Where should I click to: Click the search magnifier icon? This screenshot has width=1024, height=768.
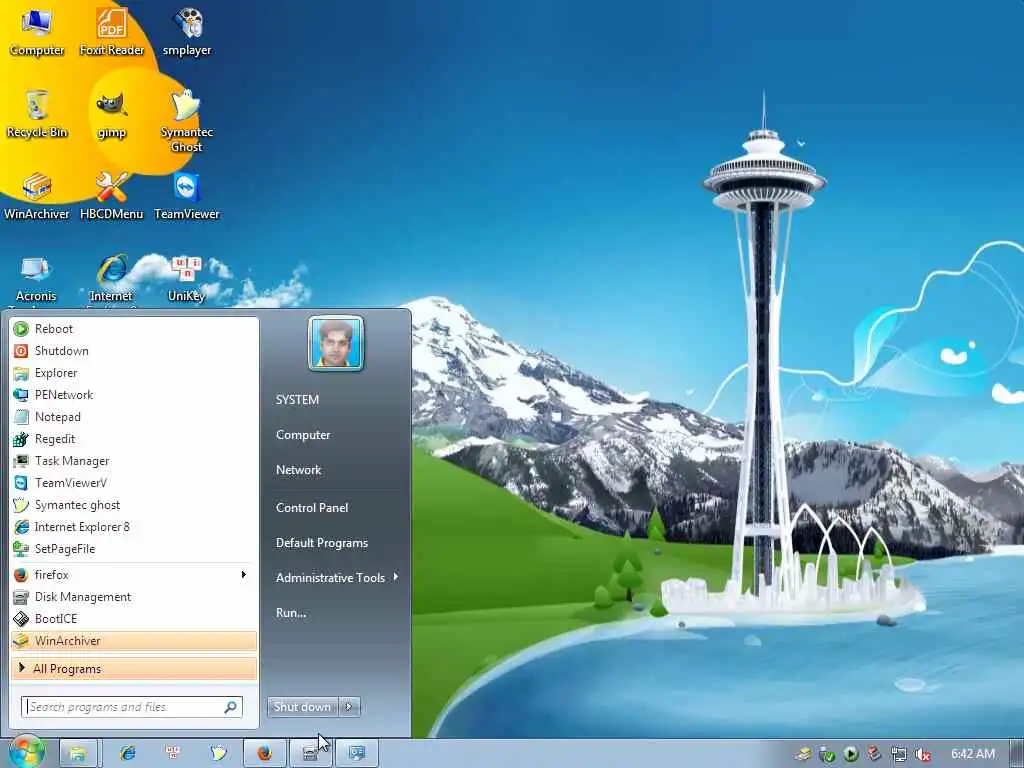pyautogui.click(x=231, y=707)
